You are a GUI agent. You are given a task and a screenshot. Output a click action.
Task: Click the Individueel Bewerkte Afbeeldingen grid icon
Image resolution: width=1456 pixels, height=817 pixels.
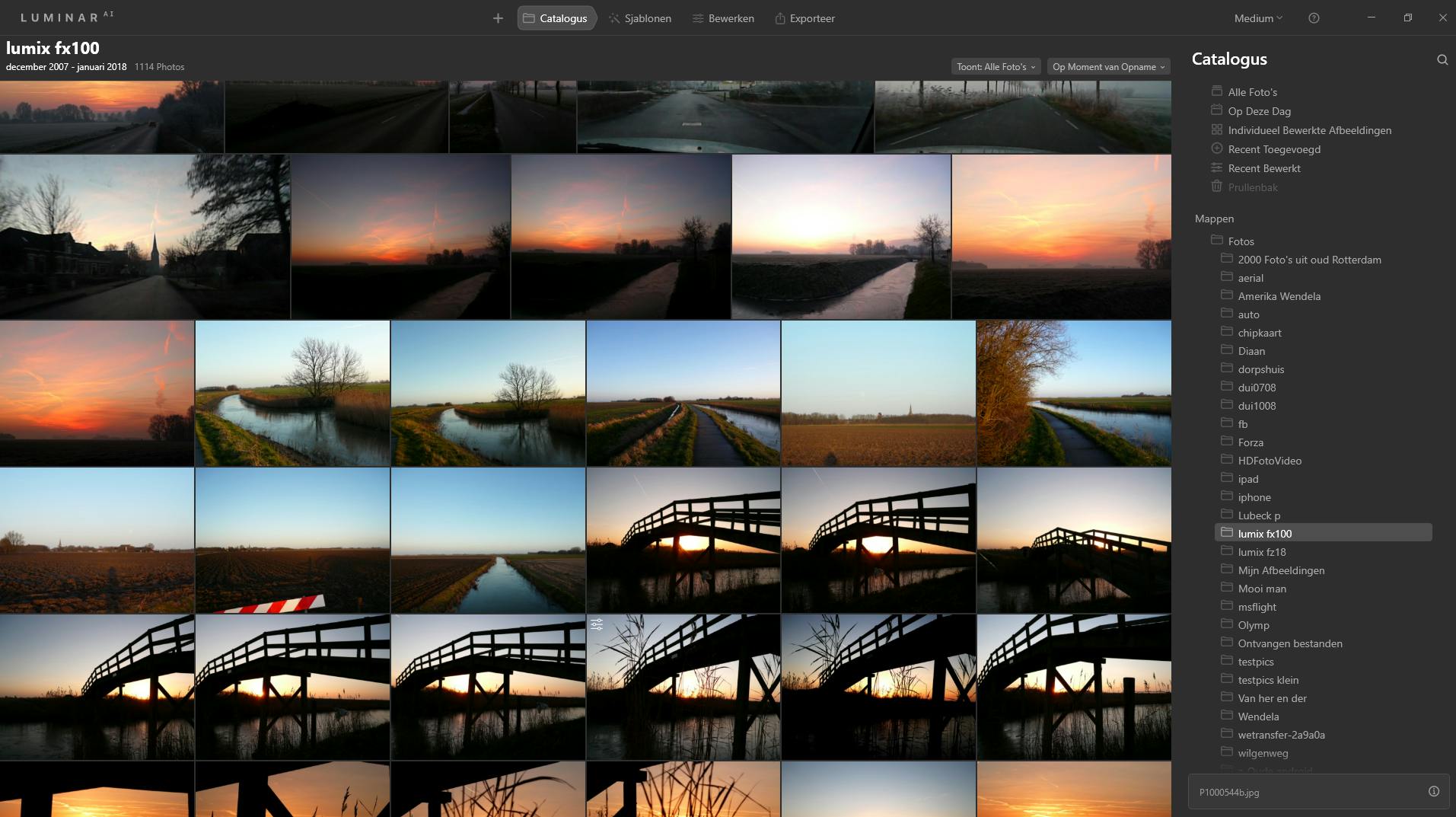(1217, 129)
